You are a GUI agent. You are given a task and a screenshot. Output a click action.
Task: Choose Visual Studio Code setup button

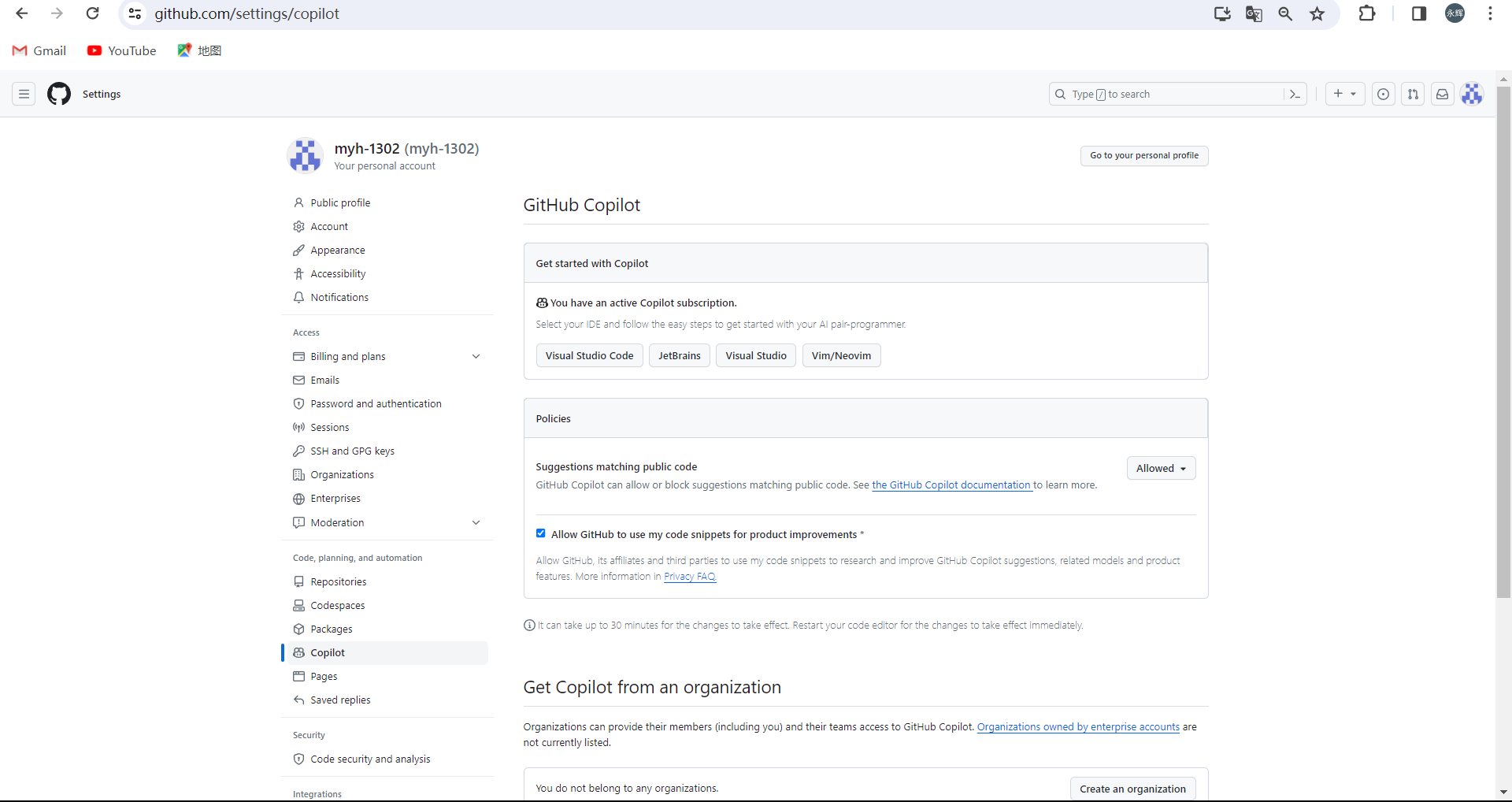(589, 355)
